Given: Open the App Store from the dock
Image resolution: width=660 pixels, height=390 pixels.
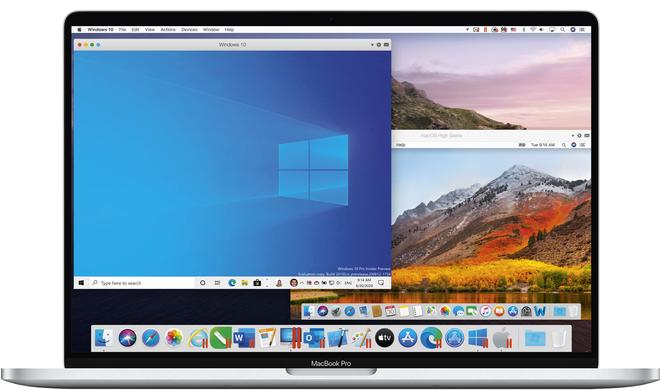Looking at the screenshot, I should point(407,337).
